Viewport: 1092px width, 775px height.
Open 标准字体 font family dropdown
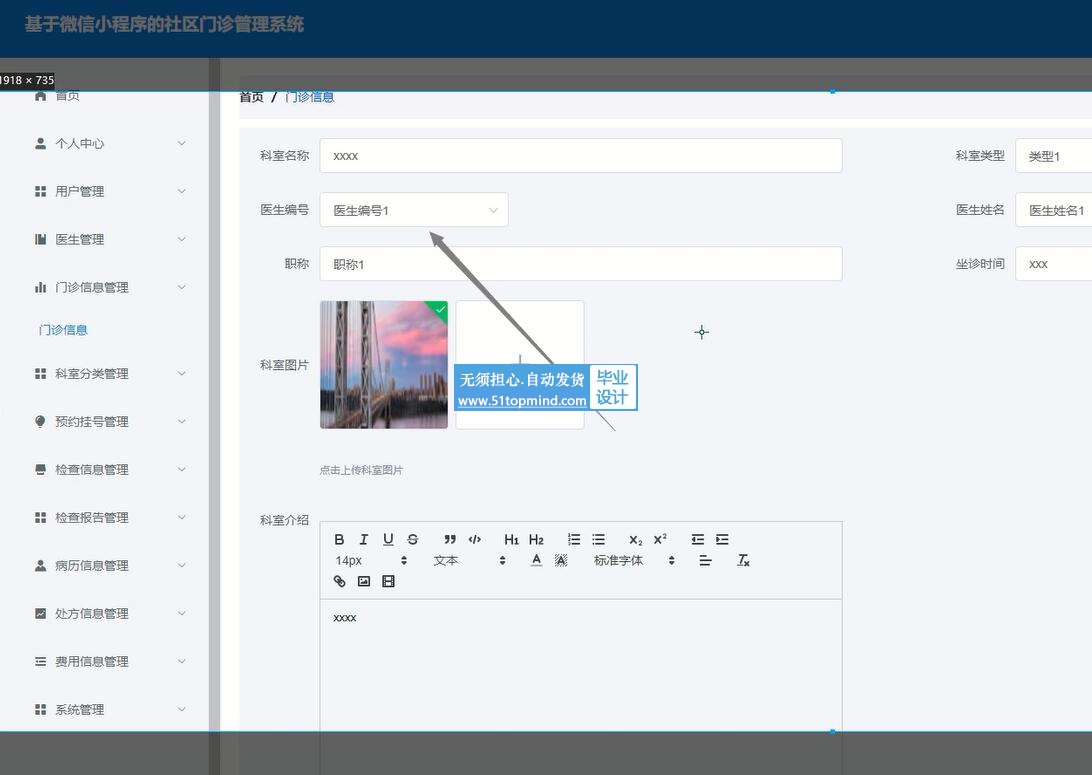click(633, 561)
